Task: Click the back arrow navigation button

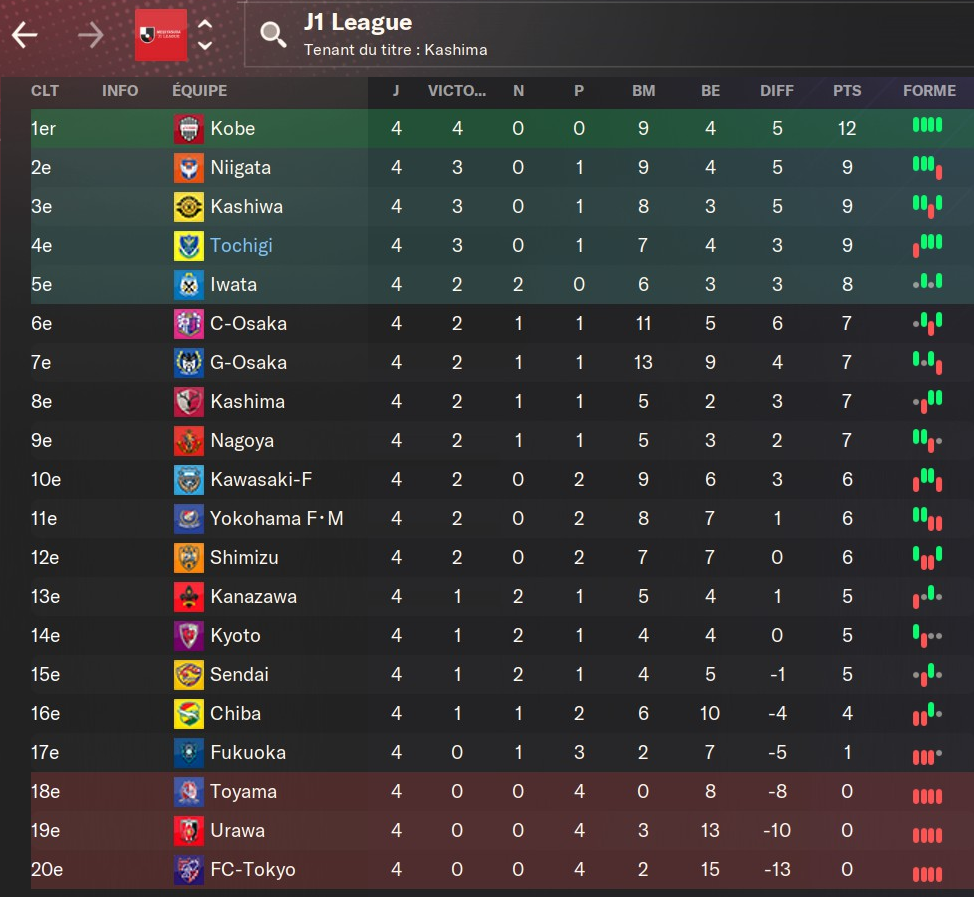Action: click(x=25, y=35)
